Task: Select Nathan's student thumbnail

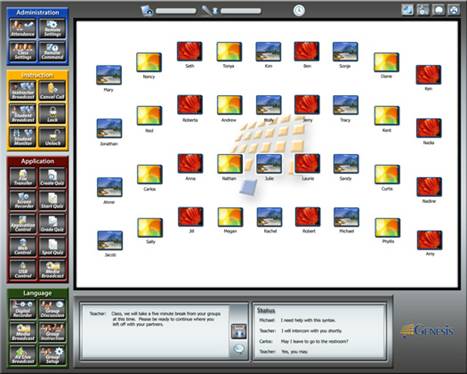Action: (230, 164)
